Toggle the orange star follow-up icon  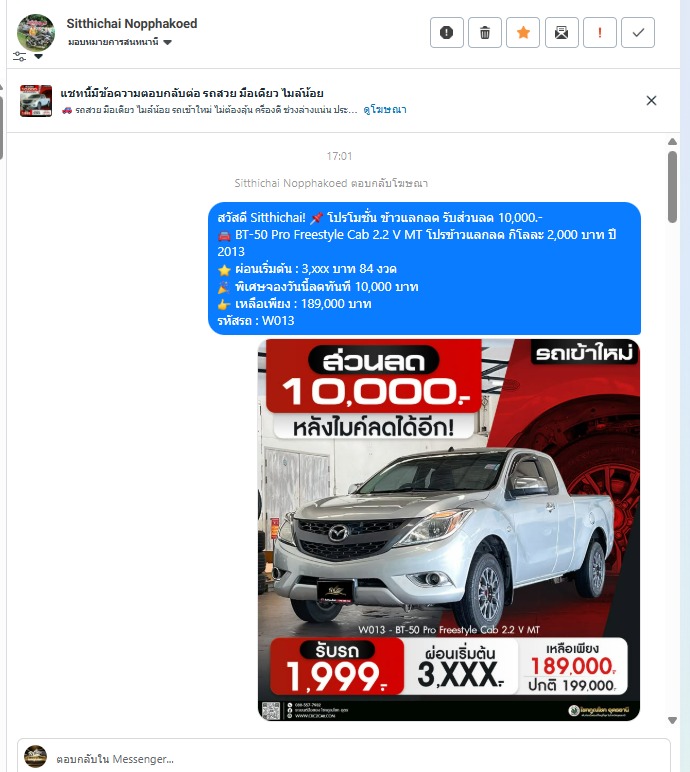click(x=523, y=32)
